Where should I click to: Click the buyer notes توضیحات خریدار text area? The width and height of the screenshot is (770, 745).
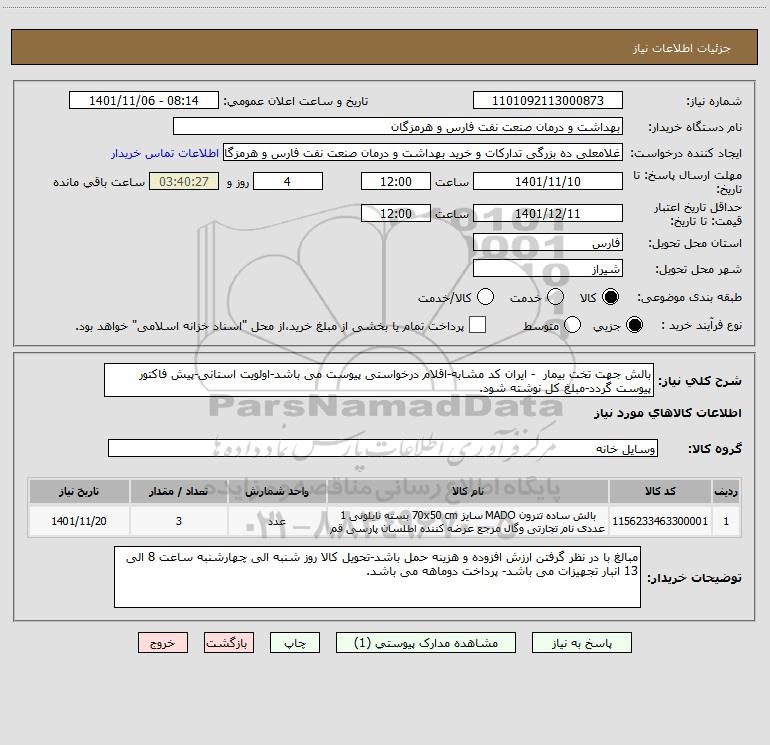coord(377,577)
